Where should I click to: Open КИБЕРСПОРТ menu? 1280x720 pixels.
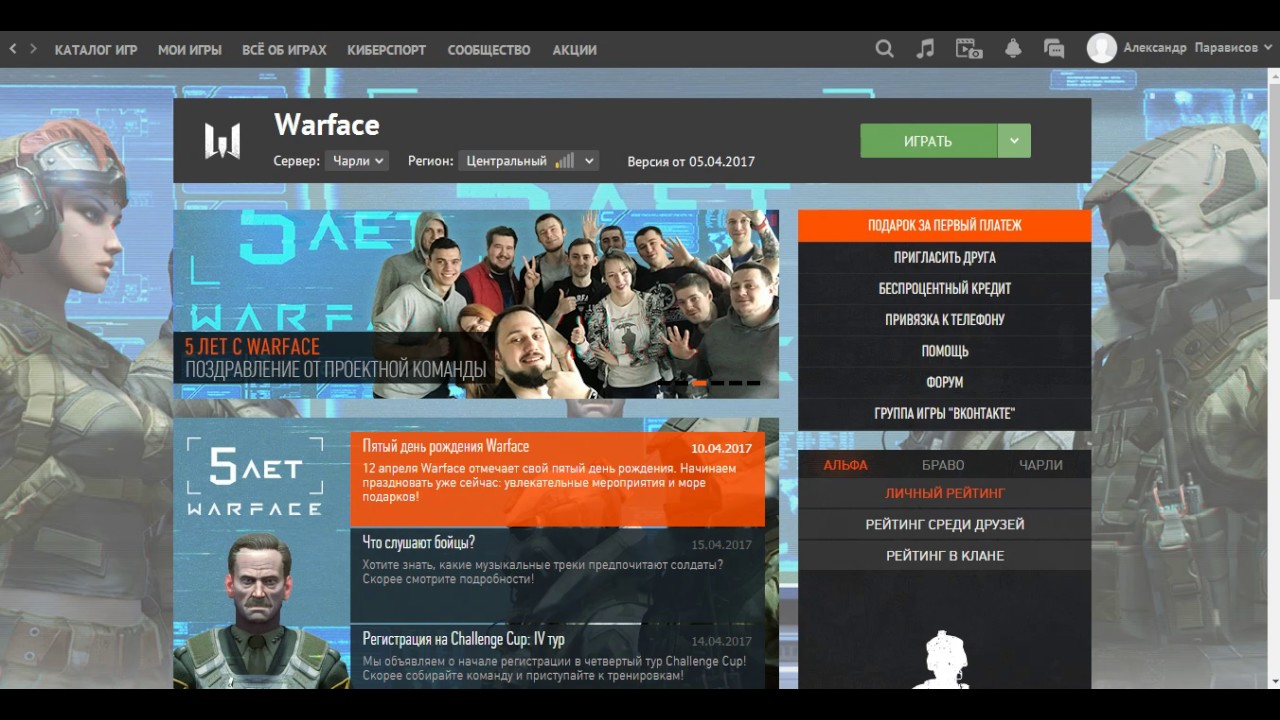click(386, 49)
